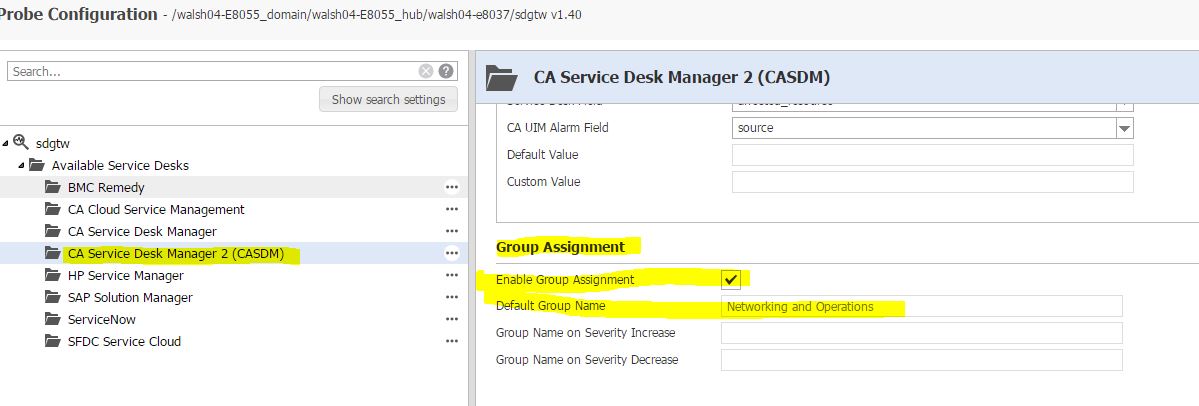Select ServiceNow in the tree

(102, 320)
